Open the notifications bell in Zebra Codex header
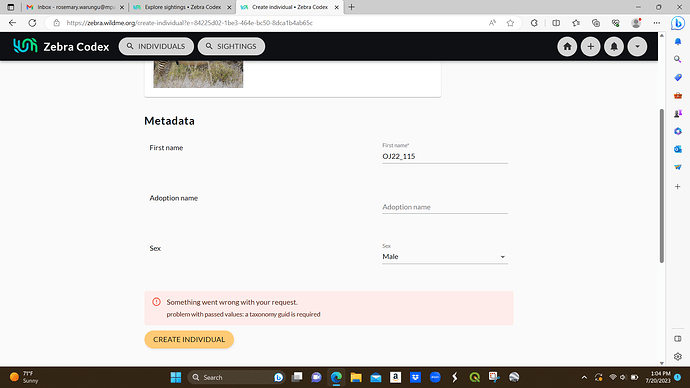The width and height of the screenshot is (690, 388). tap(614, 46)
